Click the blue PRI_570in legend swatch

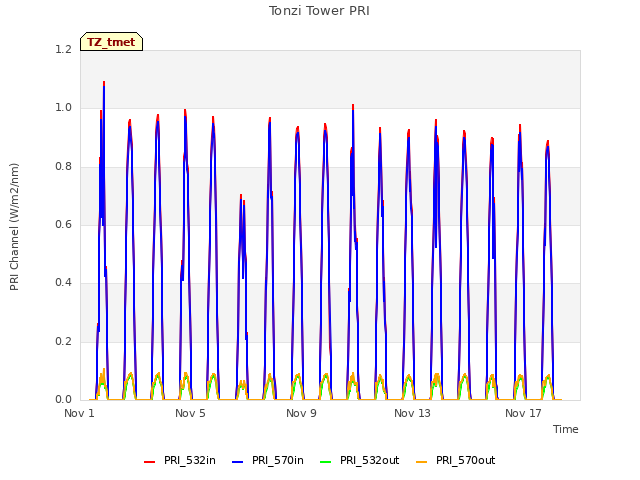(x=237, y=462)
